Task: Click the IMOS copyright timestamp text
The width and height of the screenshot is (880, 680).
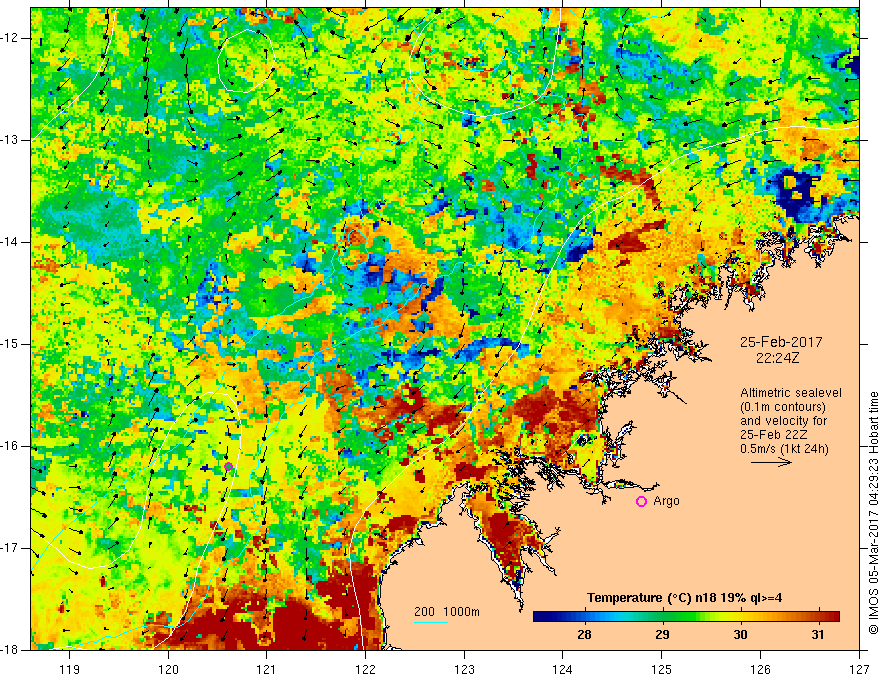Action: click(x=873, y=513)
